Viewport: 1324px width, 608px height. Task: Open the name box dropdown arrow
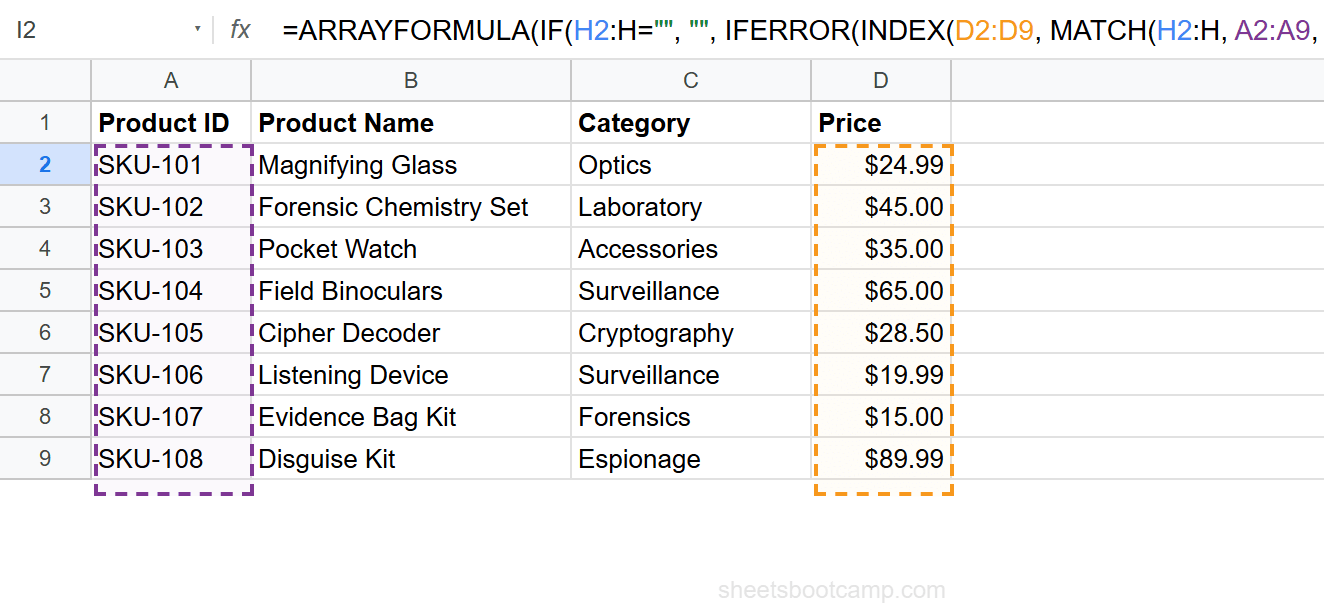pos(196,30)
